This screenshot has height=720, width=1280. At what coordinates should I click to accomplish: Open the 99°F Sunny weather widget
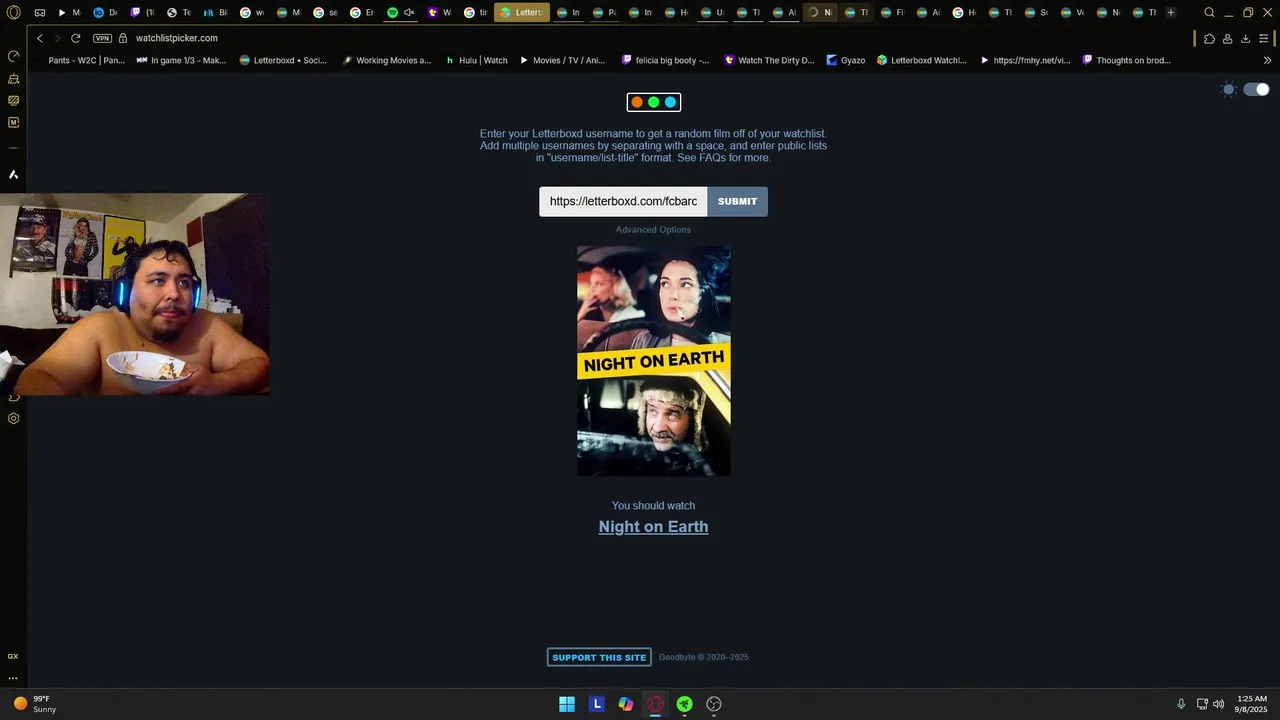click(x=34, y=704)
